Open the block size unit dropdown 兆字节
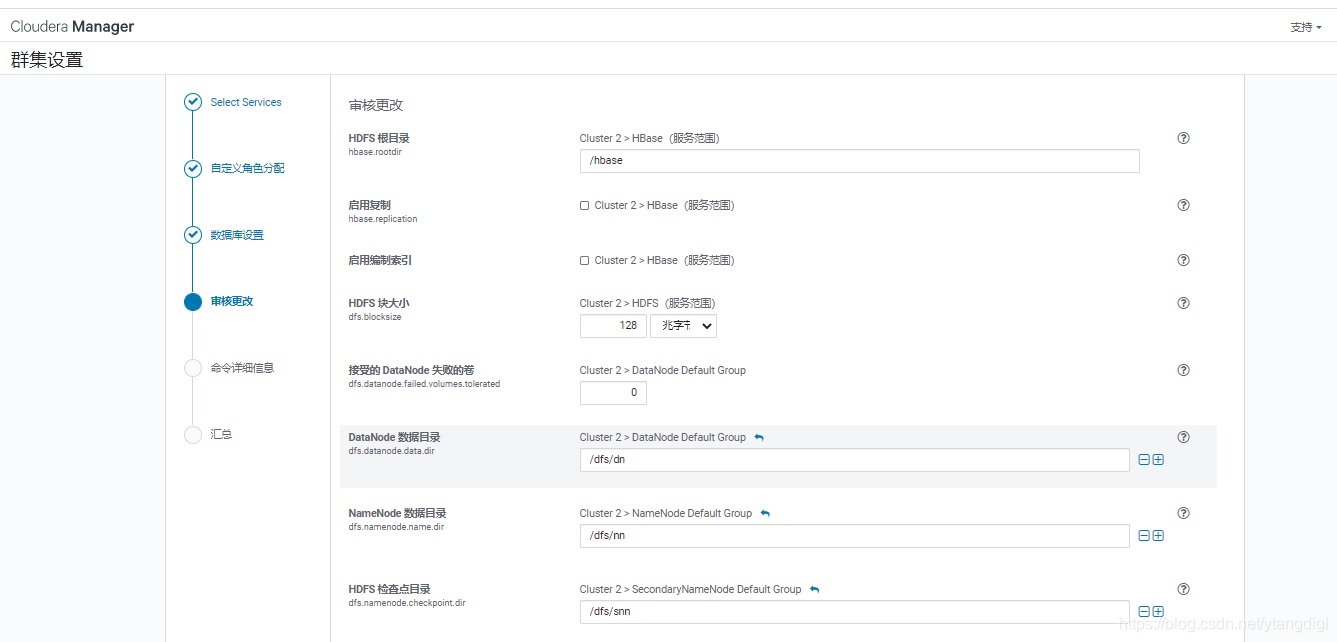This screenshot has height=642, width=1337. (683, 326)
